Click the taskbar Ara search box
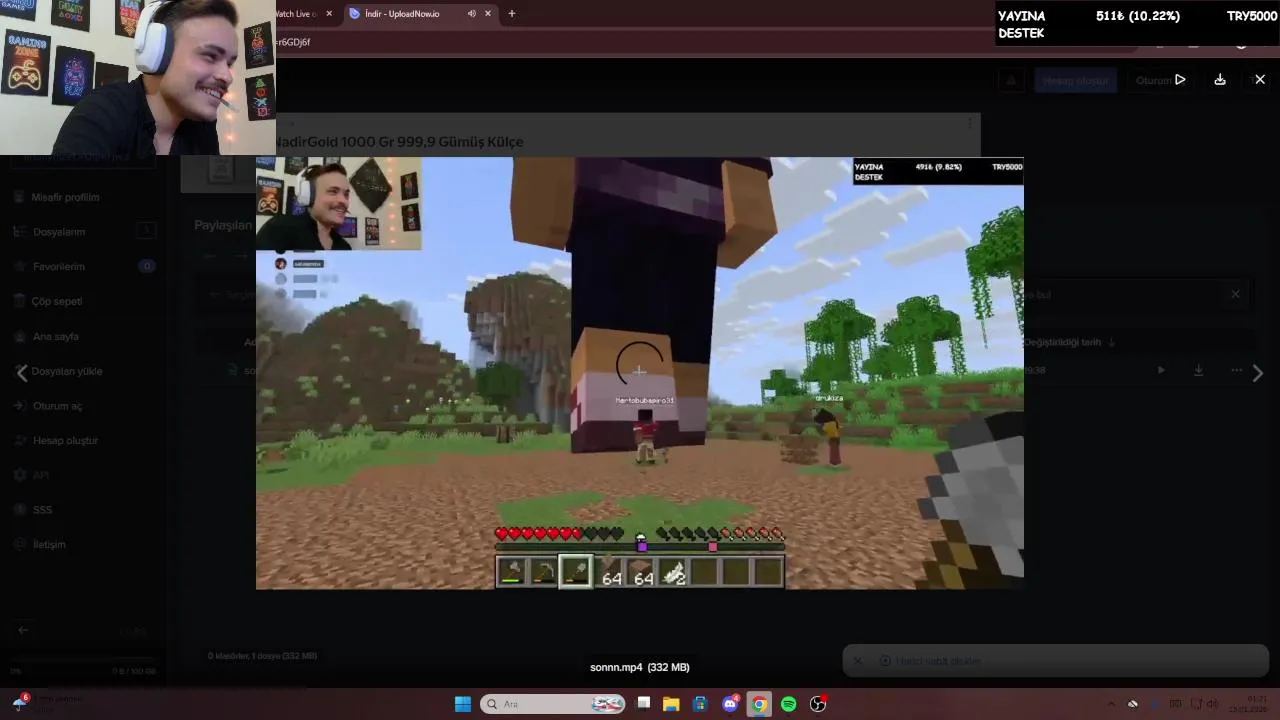 [553, 704]
